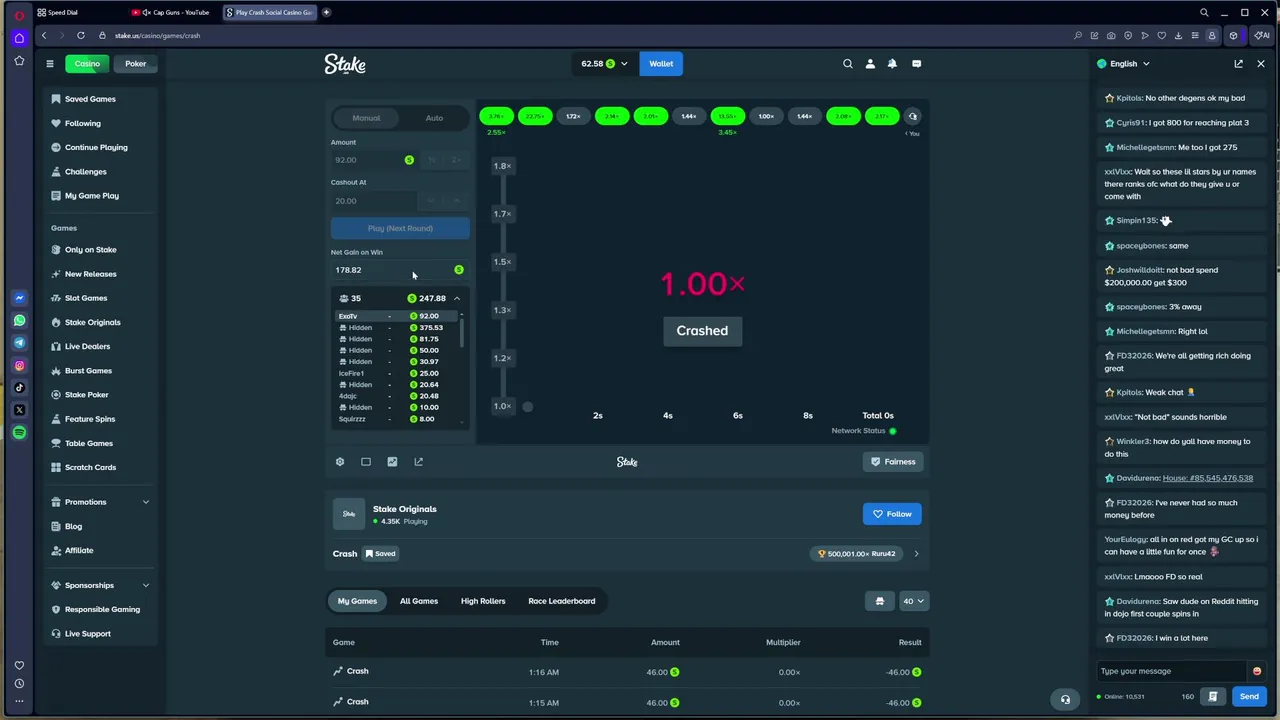Open English language chat room dropdown
The image size is (1280, 720).
(1123, 64)
